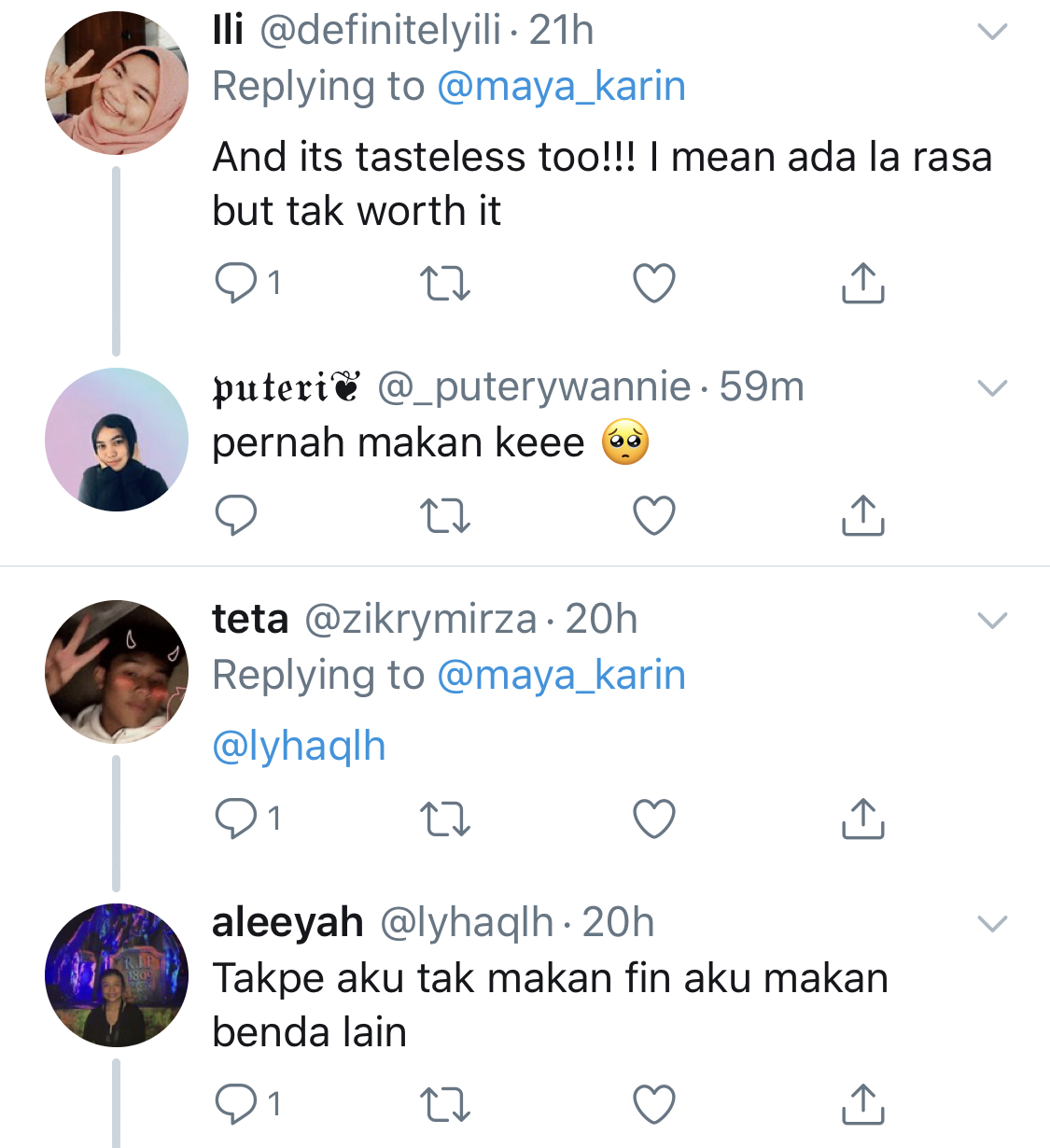View aleeyah's profile avatar
1050x1148 pixels.
(117, 975)
